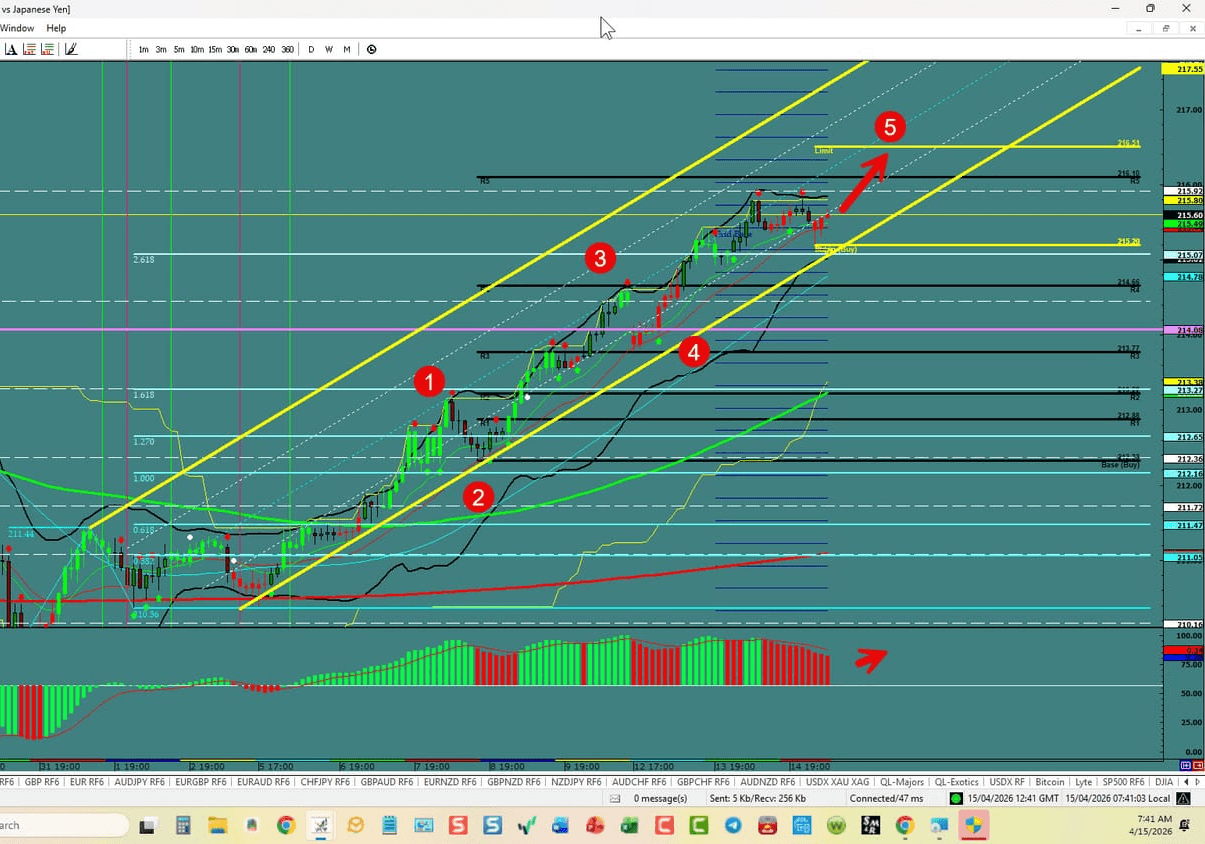The width and height of the screenshot is (1205, 844).
Task: Click the green connection status indicator
Action: coord(955,798)
